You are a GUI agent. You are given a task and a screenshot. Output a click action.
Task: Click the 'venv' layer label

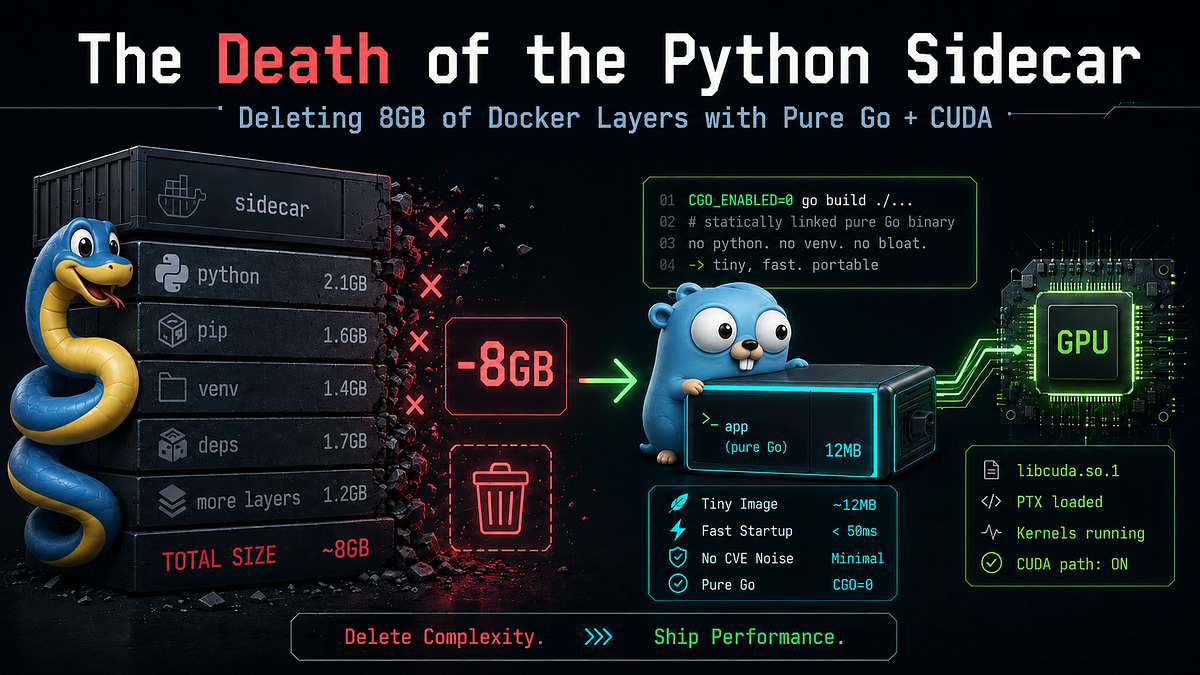[x=218, y=389]
